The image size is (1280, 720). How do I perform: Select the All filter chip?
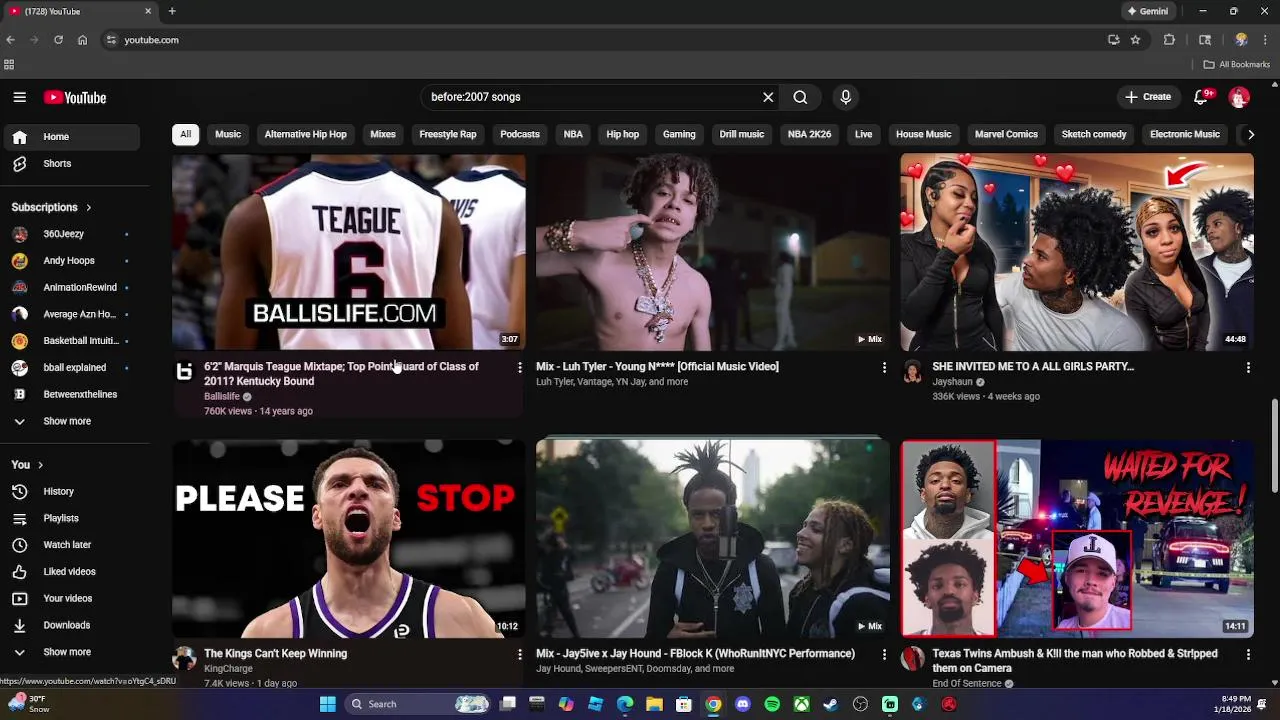click(x=185, y=134)
